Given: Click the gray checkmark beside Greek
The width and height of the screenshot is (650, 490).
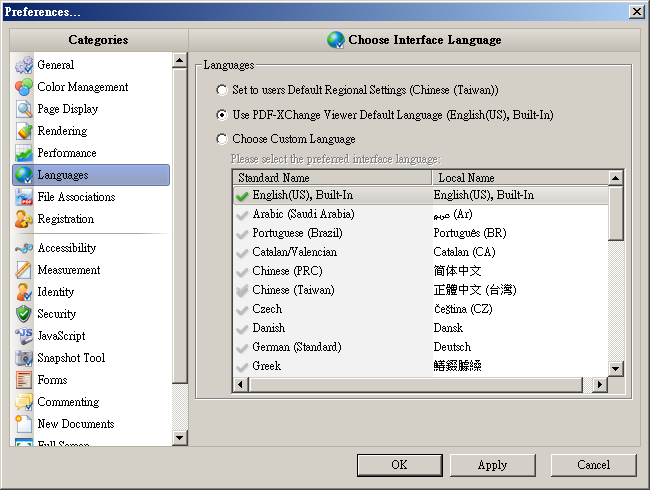Looking at the screenshot, I should (242, 366).
